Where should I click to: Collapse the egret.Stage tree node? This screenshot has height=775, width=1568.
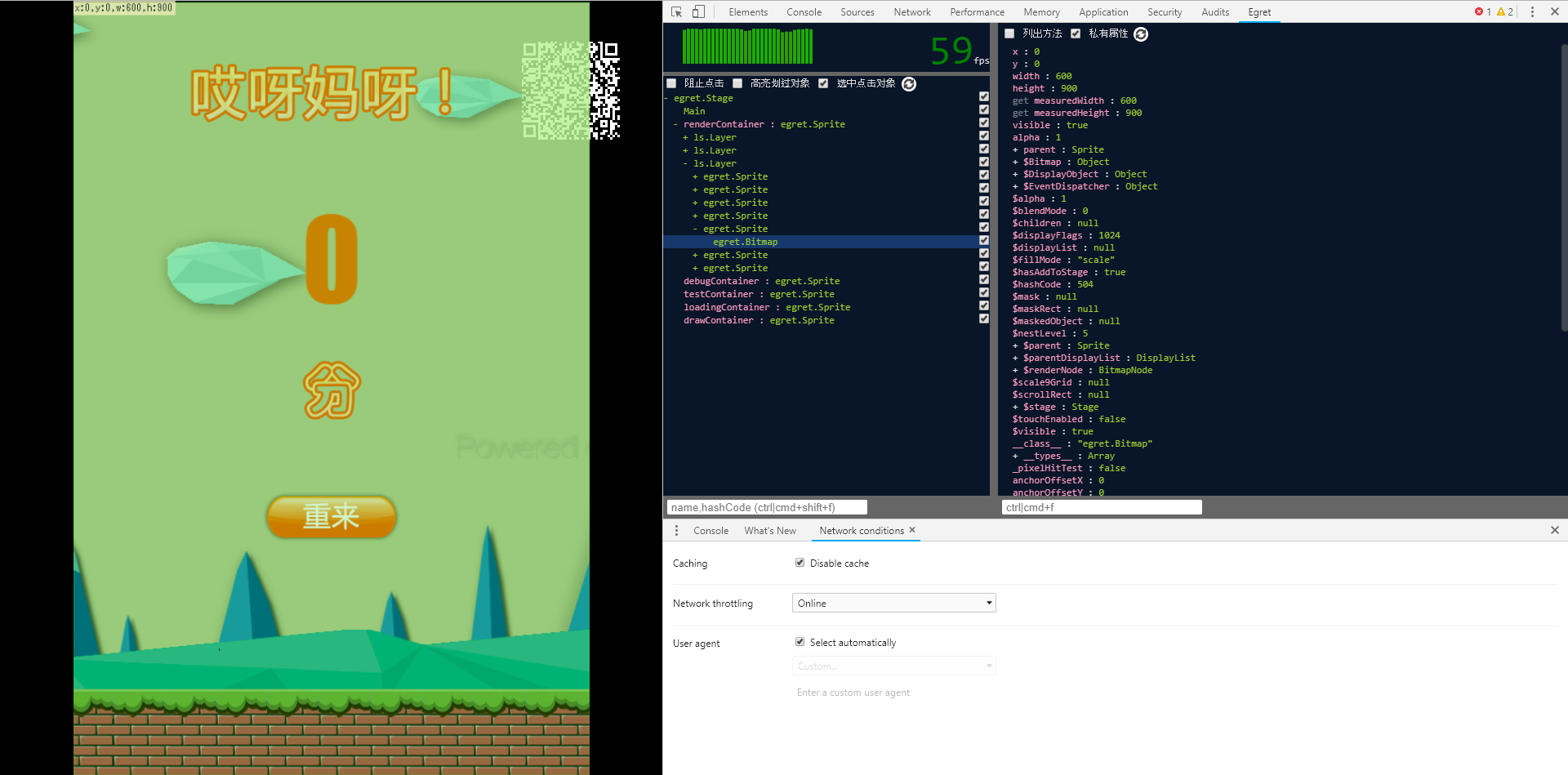coord(666,98)
